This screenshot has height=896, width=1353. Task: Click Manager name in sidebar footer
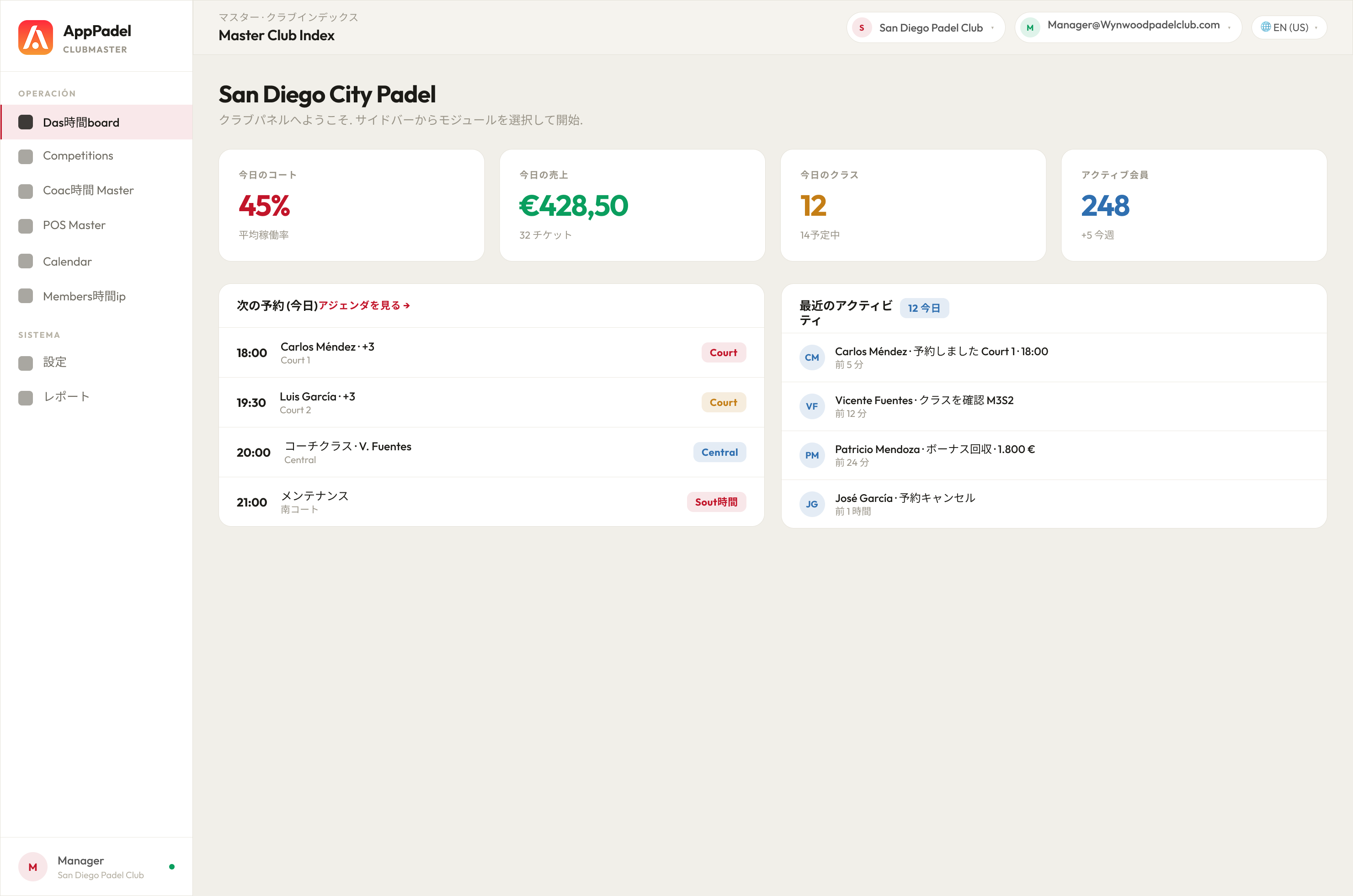pos(80,860)
